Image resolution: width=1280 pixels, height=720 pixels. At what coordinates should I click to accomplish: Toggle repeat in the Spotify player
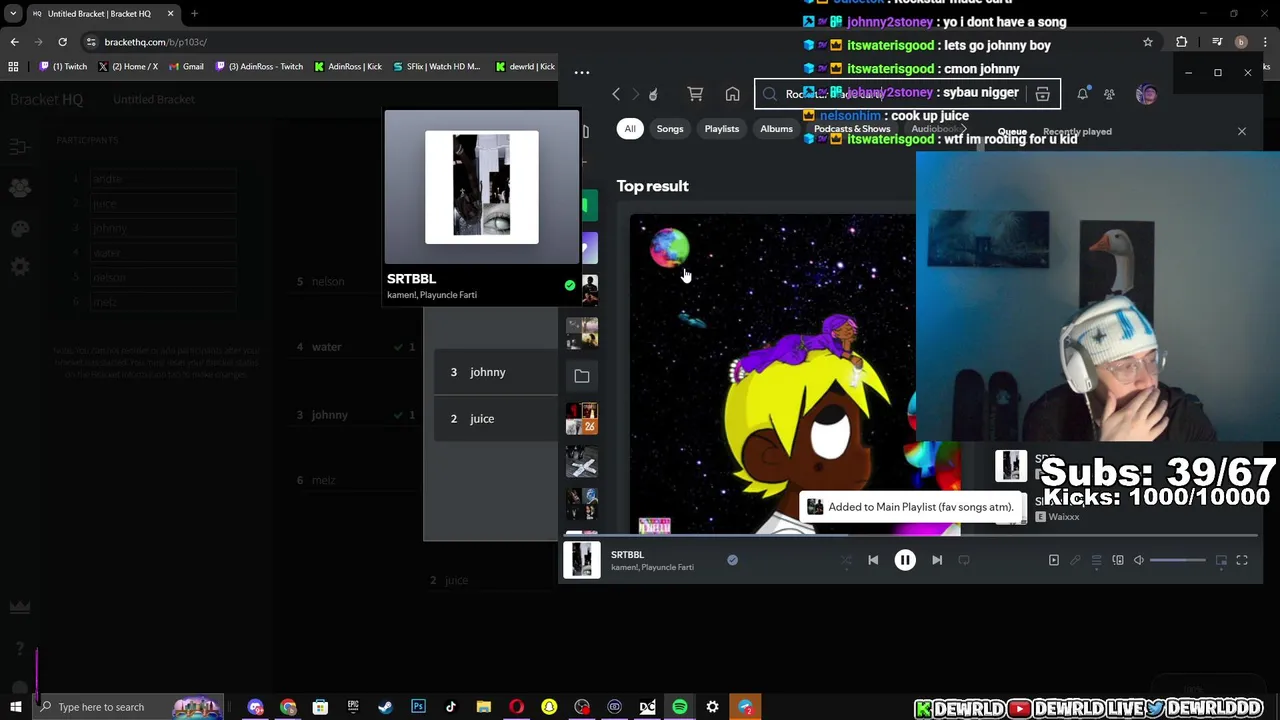(x=964, y=560)
